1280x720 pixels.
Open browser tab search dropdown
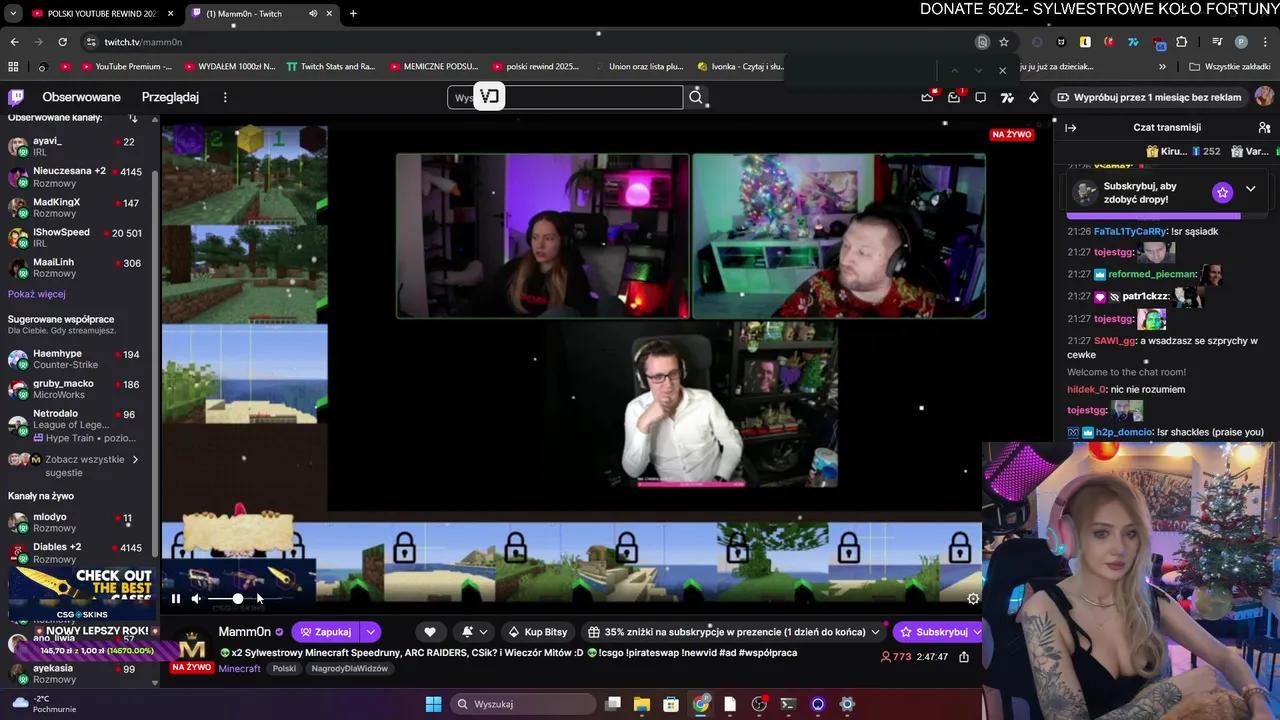pyautogui.click(x=13, y=13)
